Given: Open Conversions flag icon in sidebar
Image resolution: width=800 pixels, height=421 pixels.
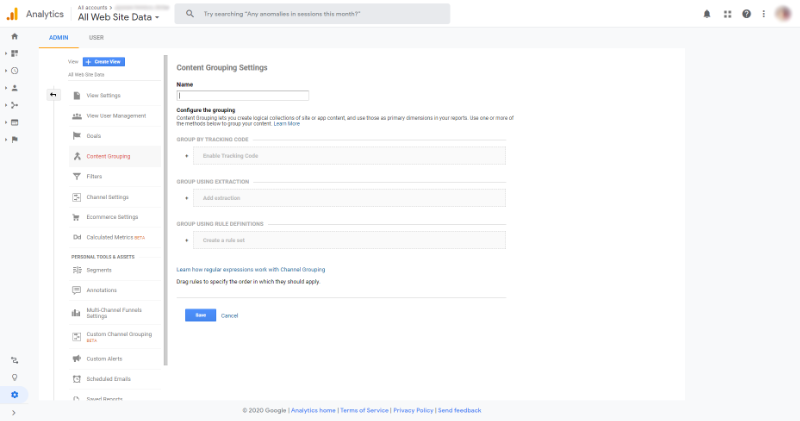Looking at the screenshot, I should pyautogui.click(x=14, y=139).
